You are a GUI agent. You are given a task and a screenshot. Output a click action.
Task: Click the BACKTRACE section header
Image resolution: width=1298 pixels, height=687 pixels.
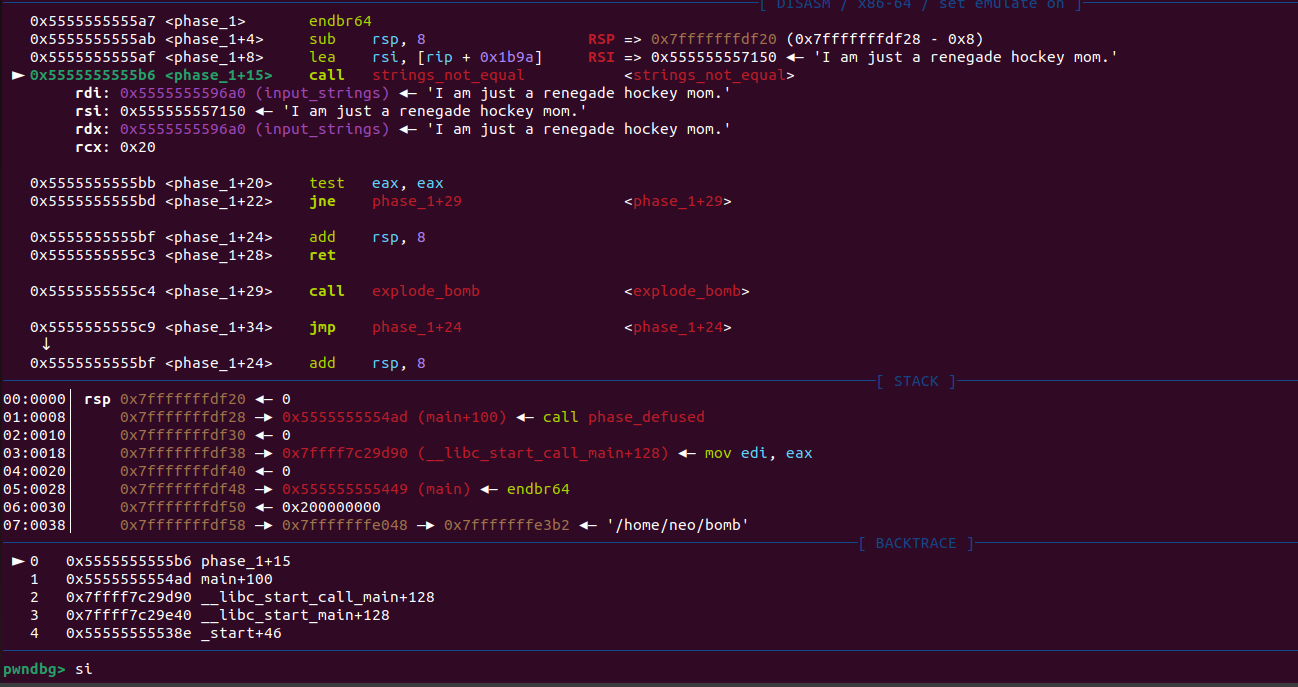click(916, 543)
